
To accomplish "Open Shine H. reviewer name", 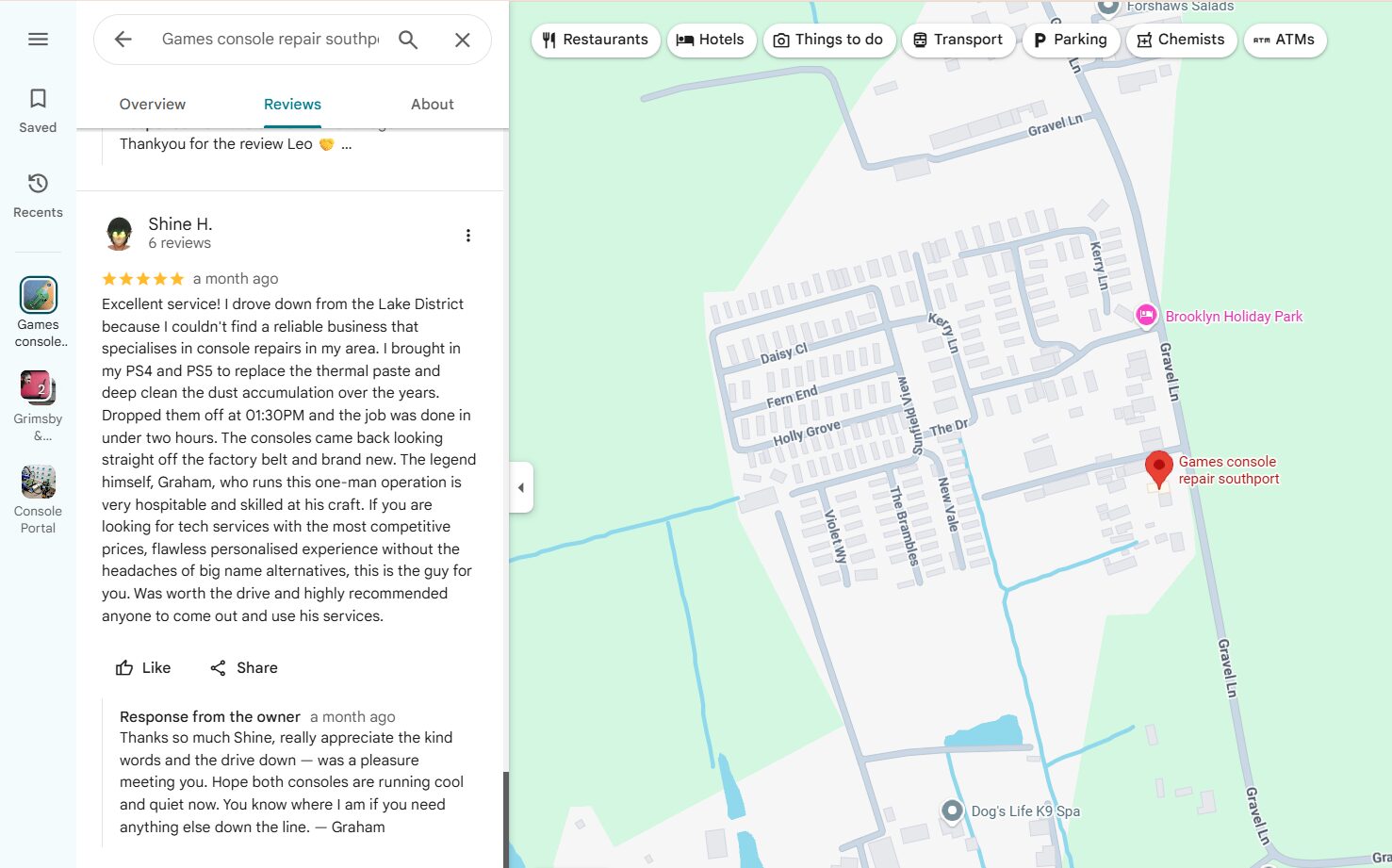I will 180,223.
